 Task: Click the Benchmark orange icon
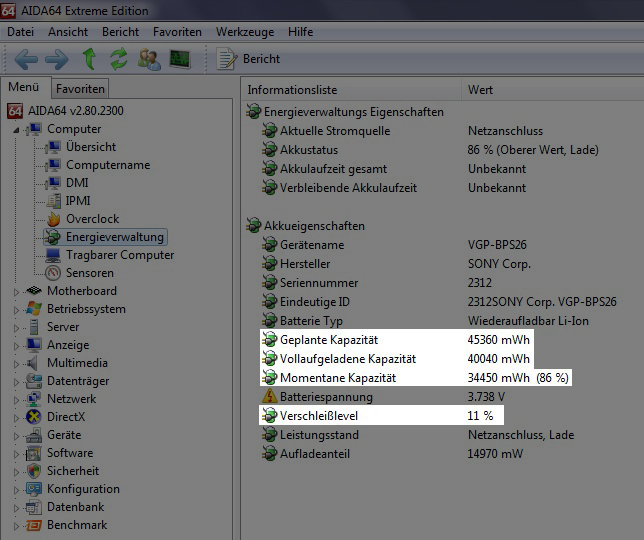click(34, 525)
